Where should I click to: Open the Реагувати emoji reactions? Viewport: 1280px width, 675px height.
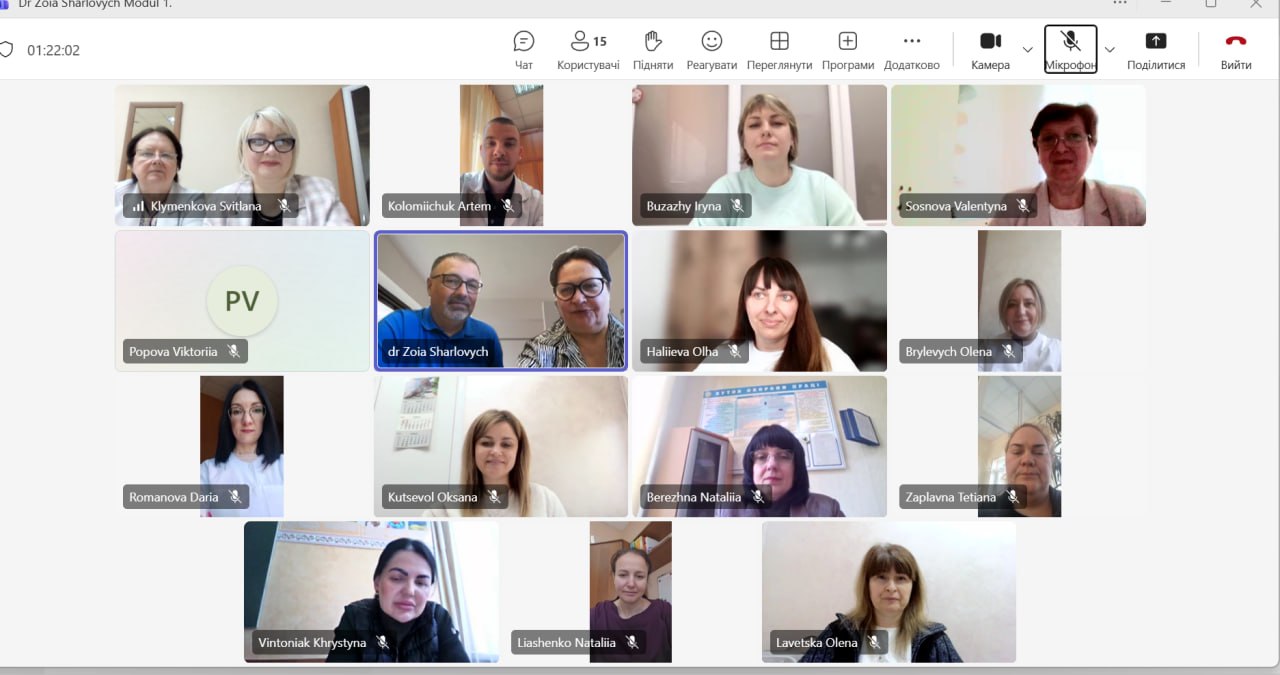coord(712,50)
